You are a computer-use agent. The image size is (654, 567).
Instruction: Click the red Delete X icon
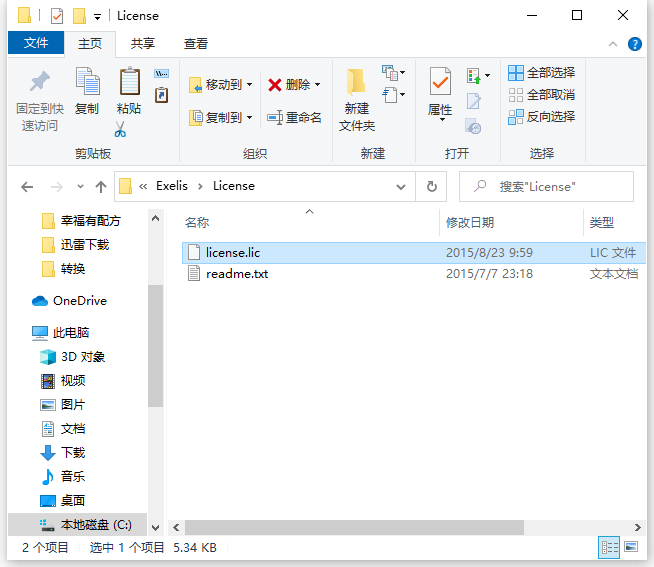click(274, 85)
